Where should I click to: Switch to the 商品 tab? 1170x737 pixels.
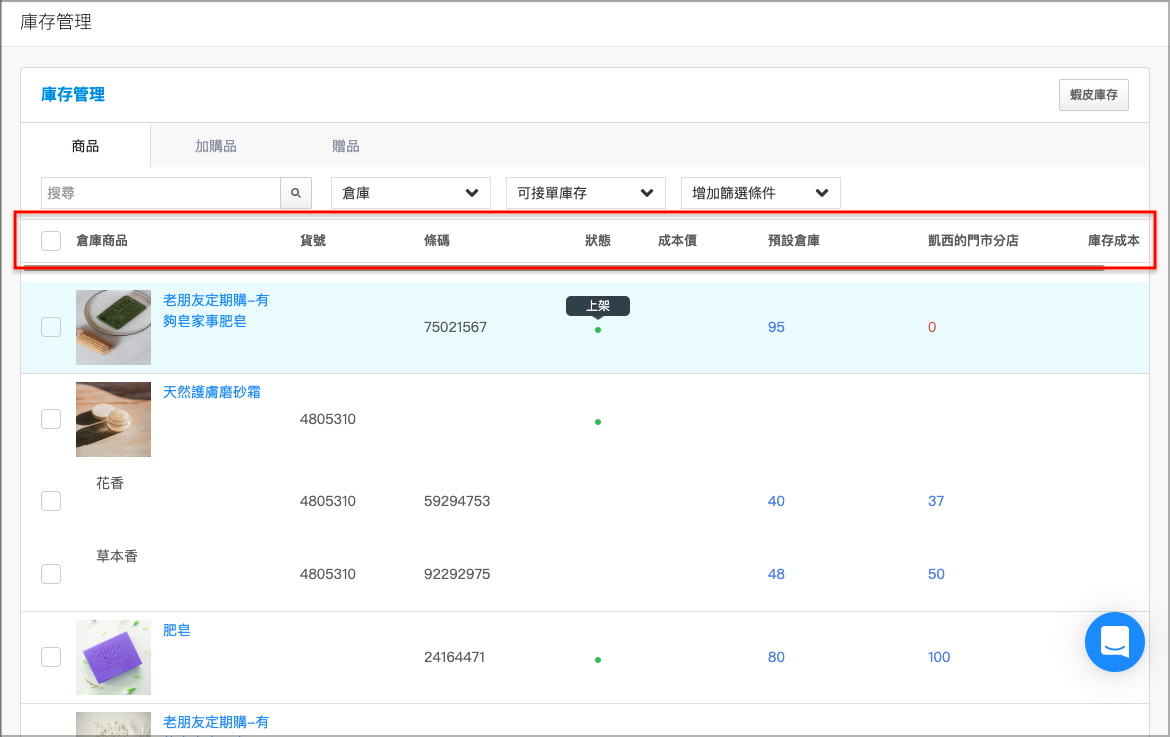85,146
